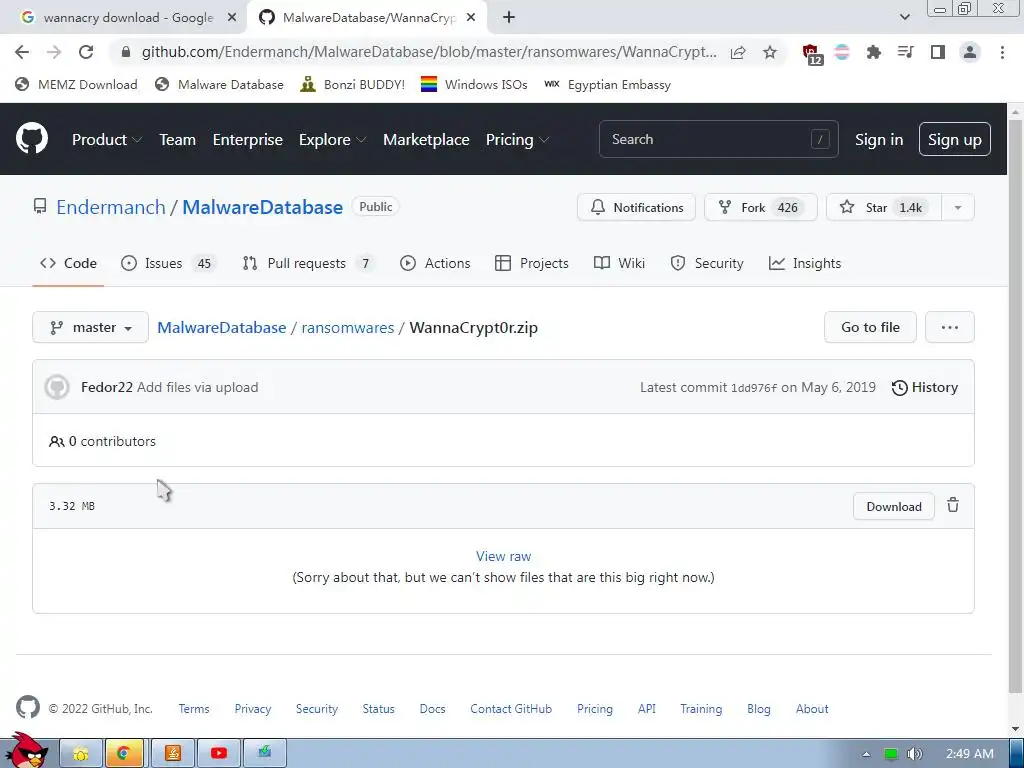Expand the Pricing dropdown menu

[x=517, y=140]
